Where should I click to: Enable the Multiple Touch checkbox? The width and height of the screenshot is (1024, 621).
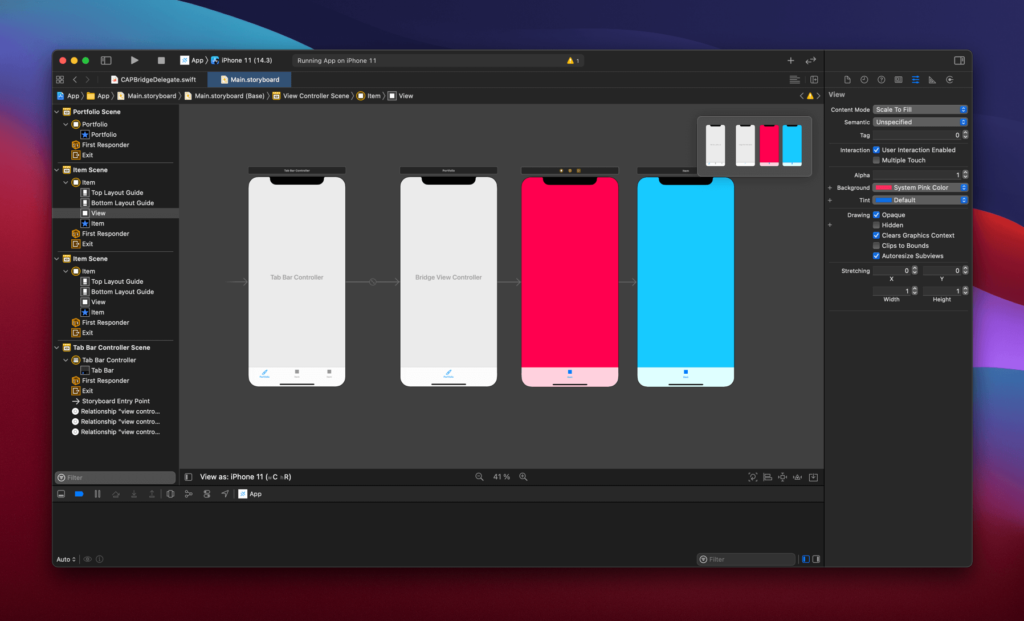877,160
